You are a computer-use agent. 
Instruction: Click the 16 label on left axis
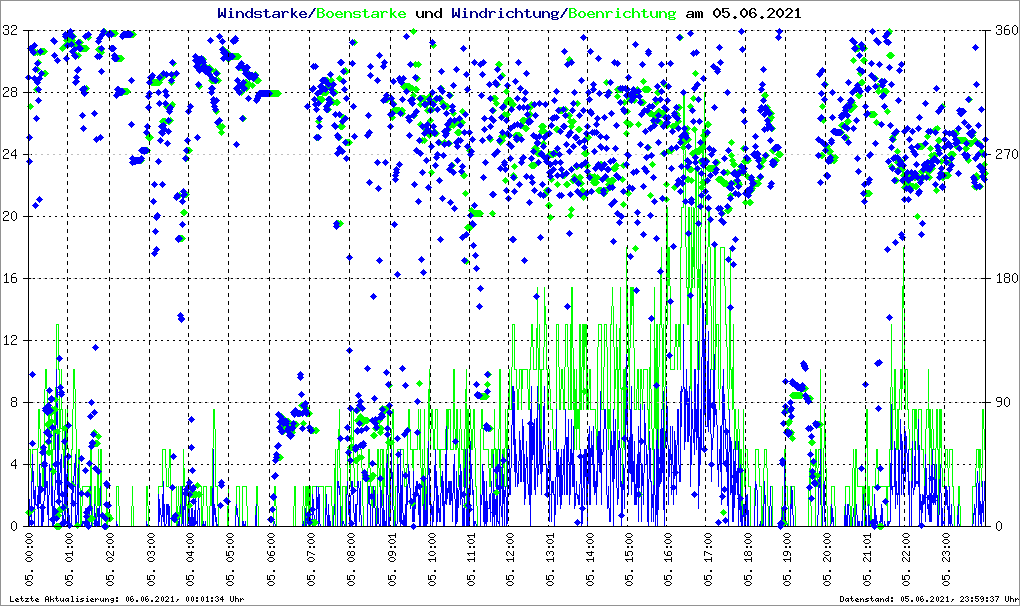10,279
